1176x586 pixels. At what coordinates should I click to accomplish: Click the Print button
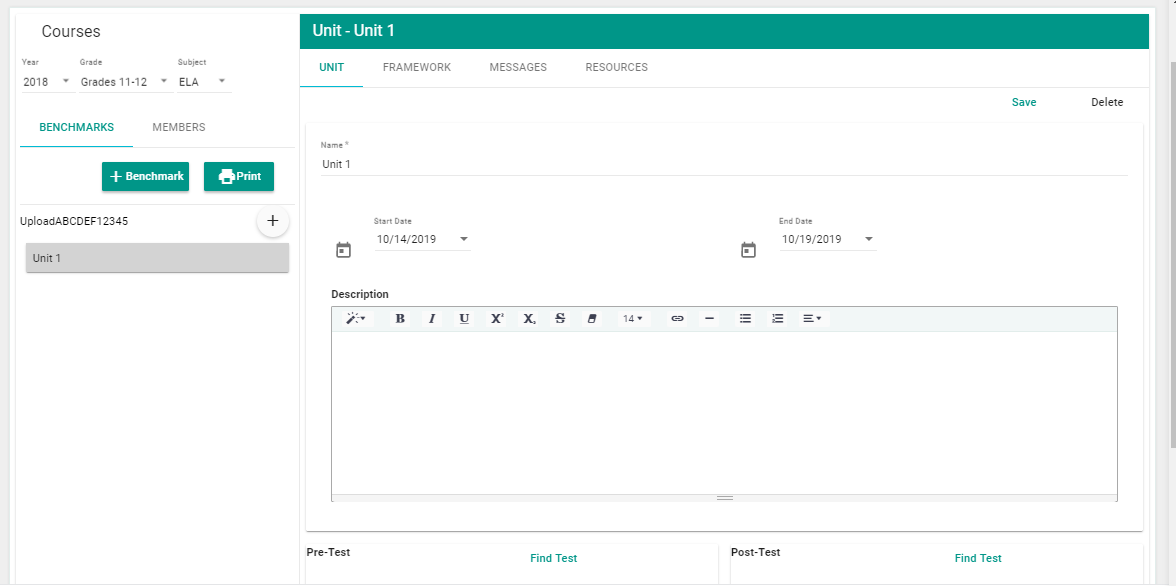pos(239,176)
